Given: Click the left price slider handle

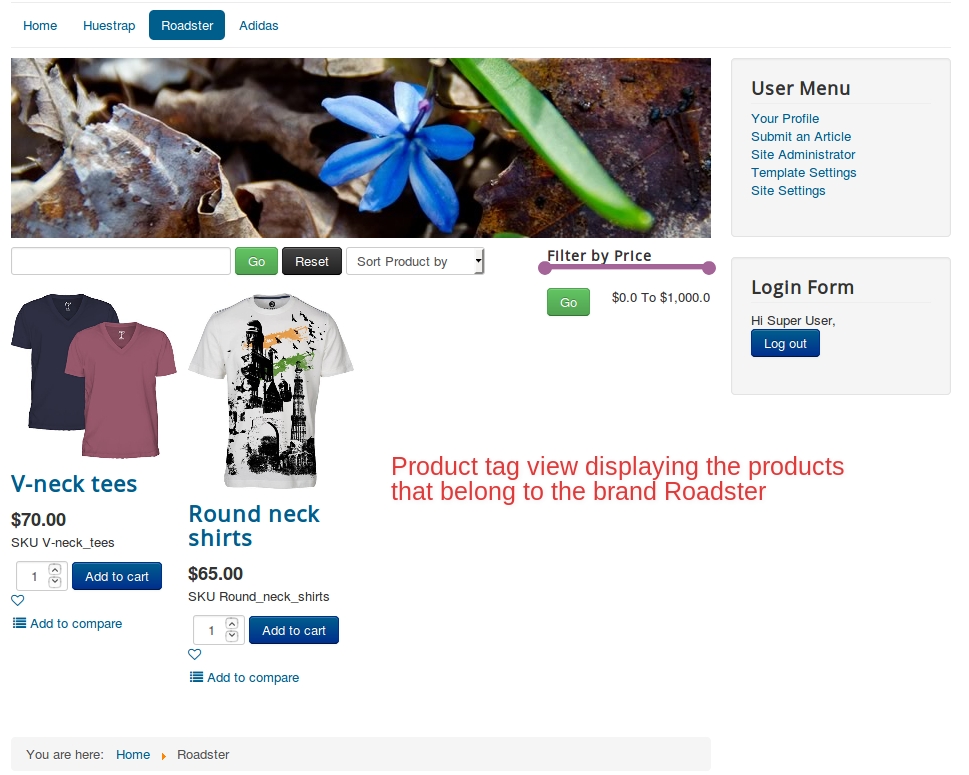Looking at the screenshot, I should tap(545, 268).
